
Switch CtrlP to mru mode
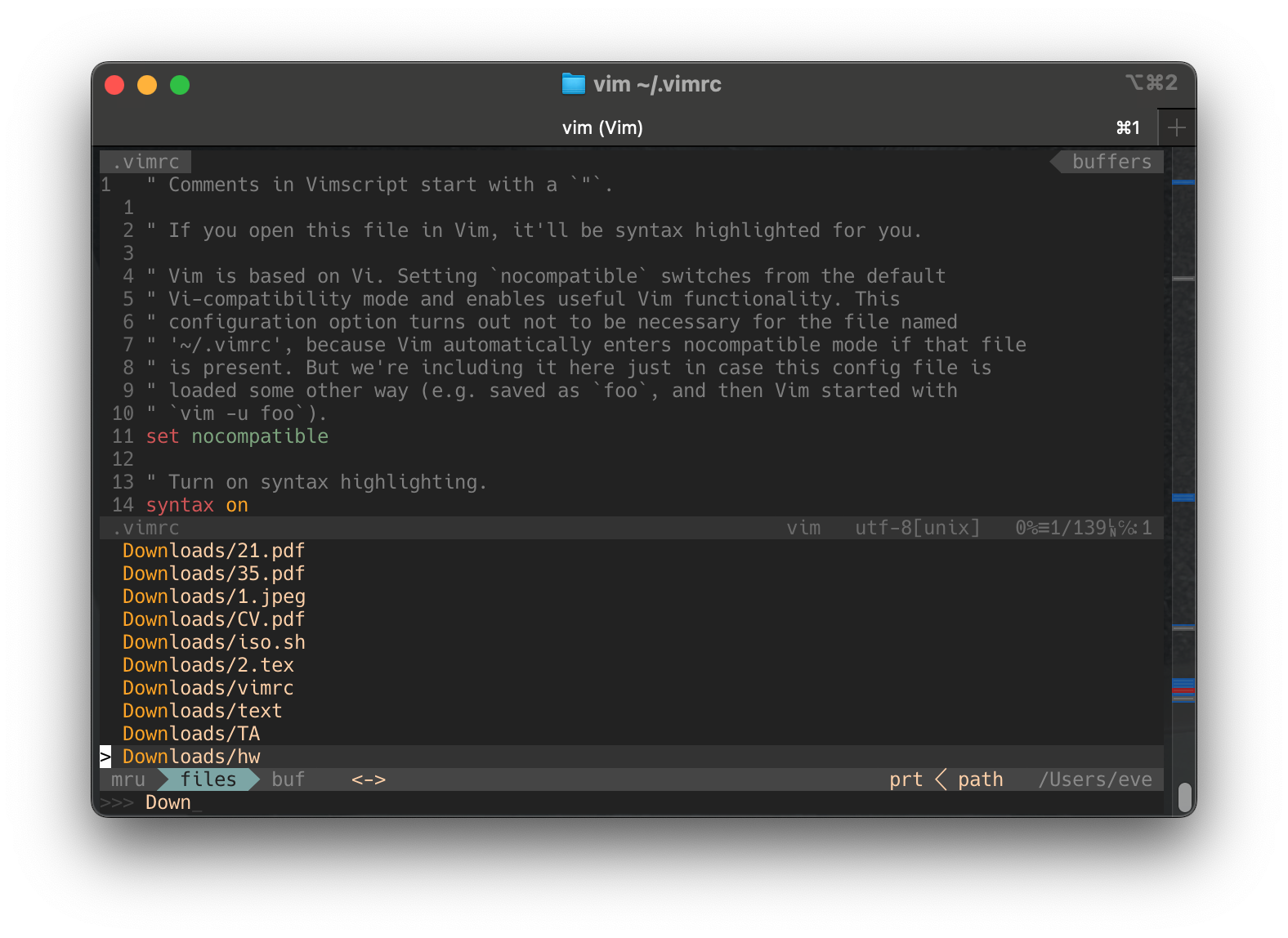pyautogui.click(x=128, y=779)
